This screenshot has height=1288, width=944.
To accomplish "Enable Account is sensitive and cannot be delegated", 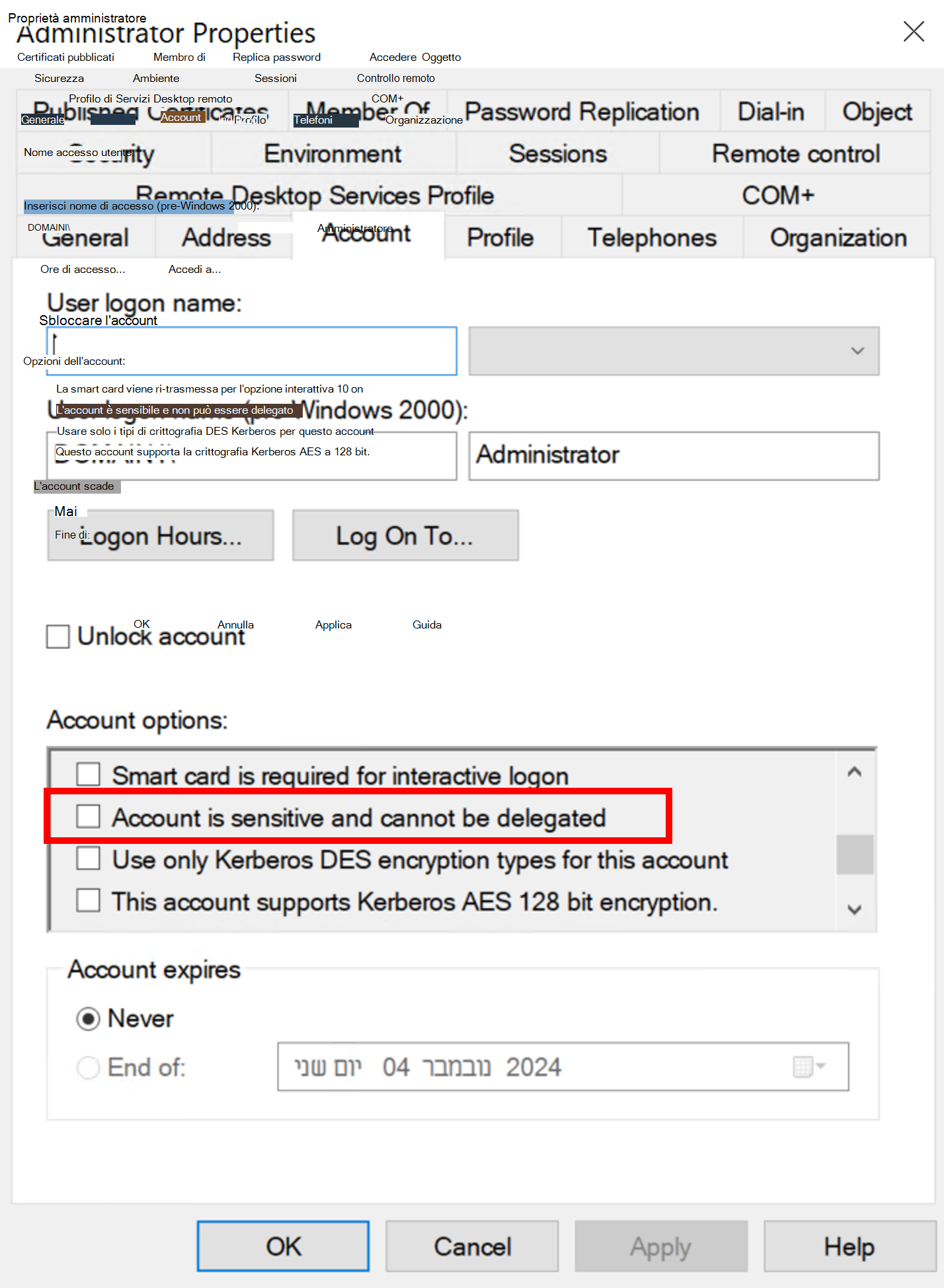I will coord(88,817).
